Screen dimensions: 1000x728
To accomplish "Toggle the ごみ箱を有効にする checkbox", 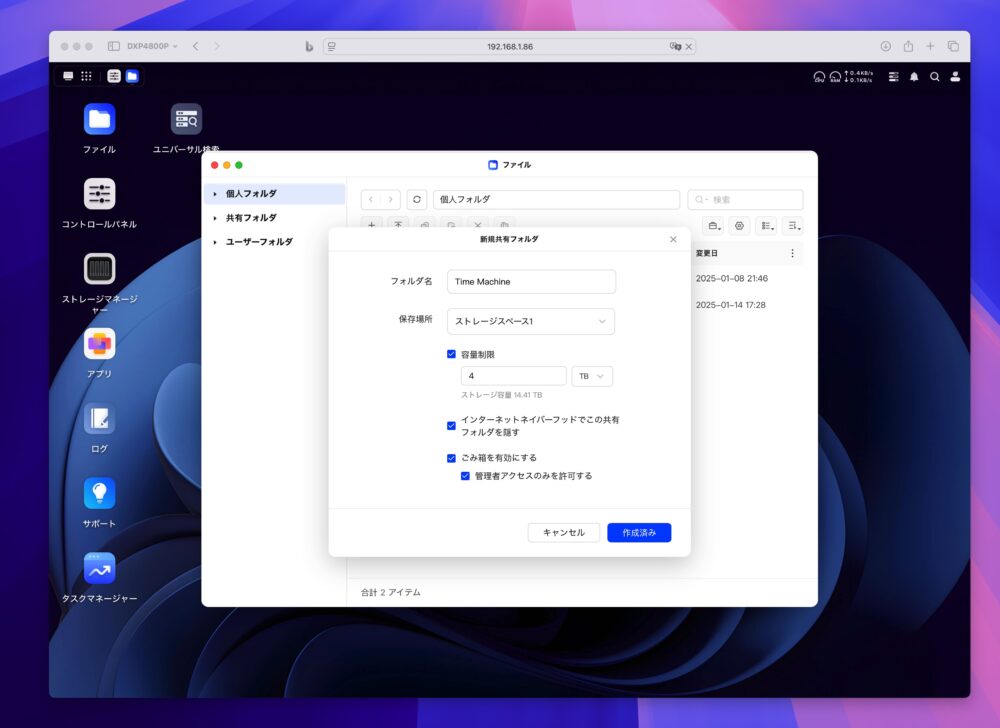I will [452, 458].
